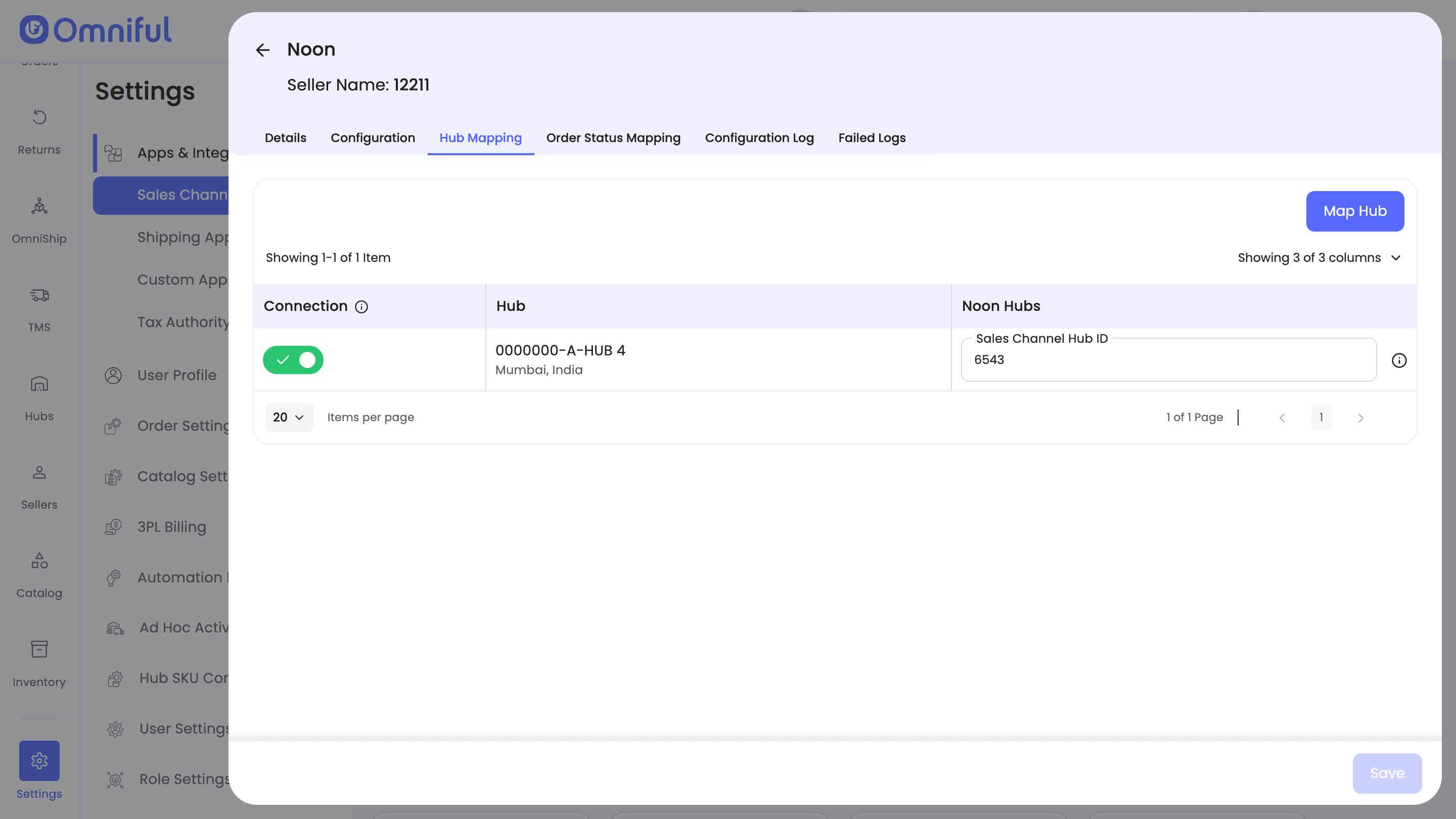Open the Inventory sidebar icon
The height and width of the screenshot is (819, 1456).
tap(39, 649)
